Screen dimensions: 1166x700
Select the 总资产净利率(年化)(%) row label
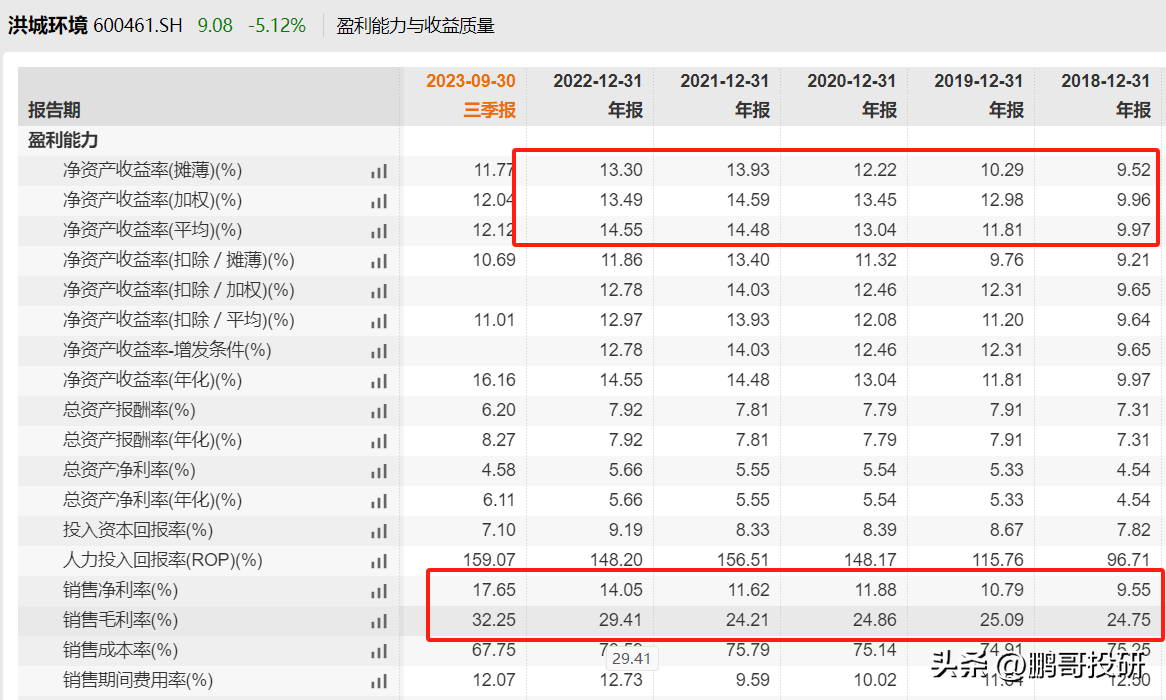tap(152, 500)
